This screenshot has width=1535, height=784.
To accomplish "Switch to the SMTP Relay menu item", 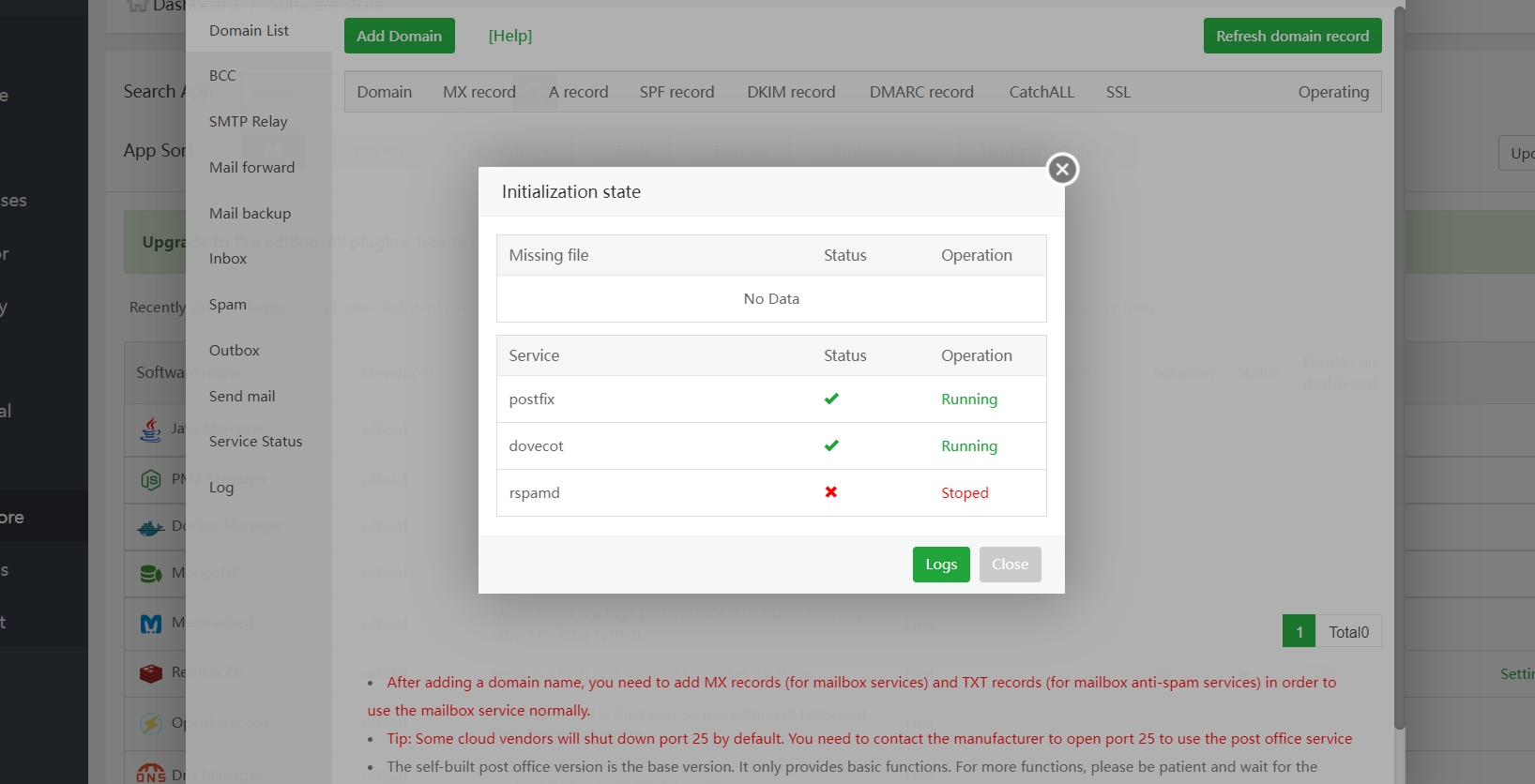I will [x=248, y=122].
